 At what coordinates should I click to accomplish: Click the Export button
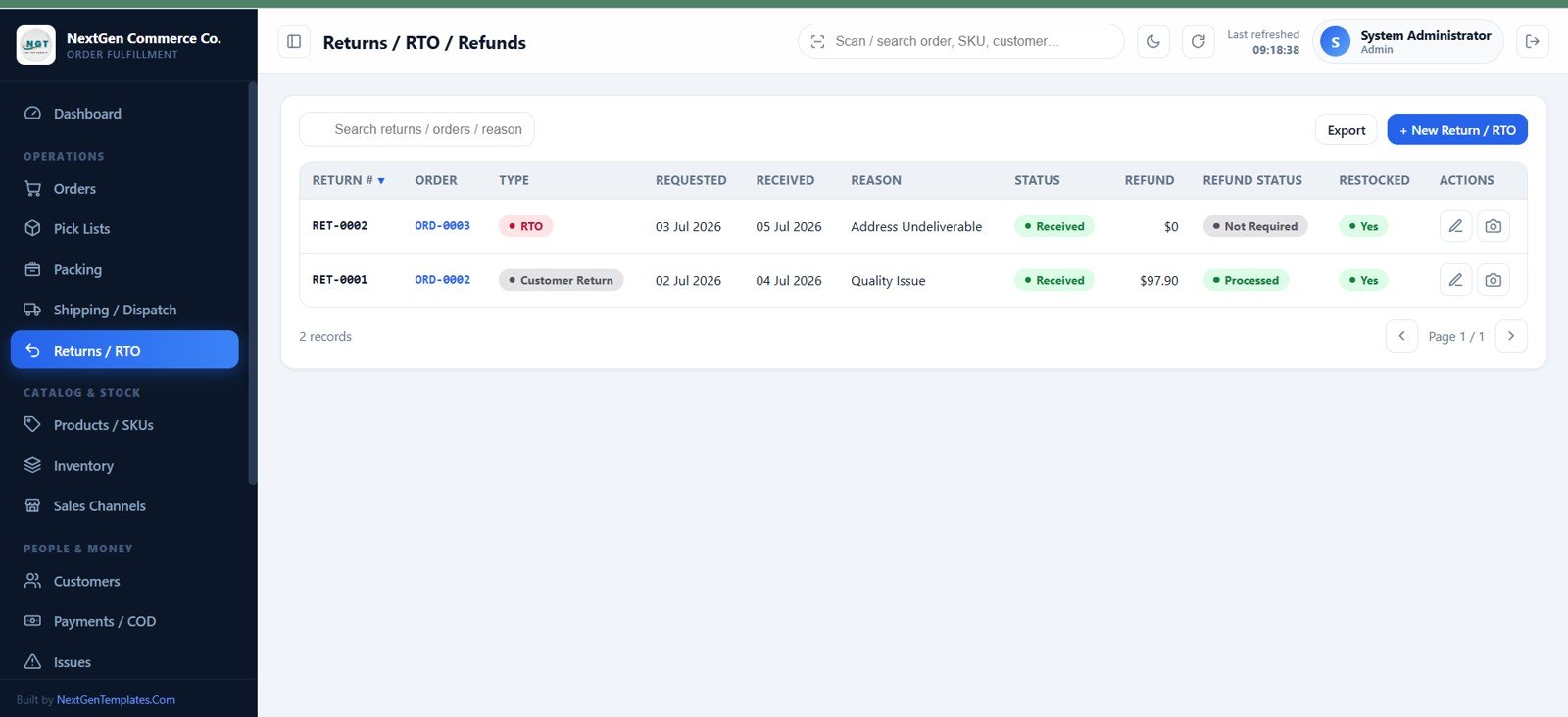pos(1346,130)
